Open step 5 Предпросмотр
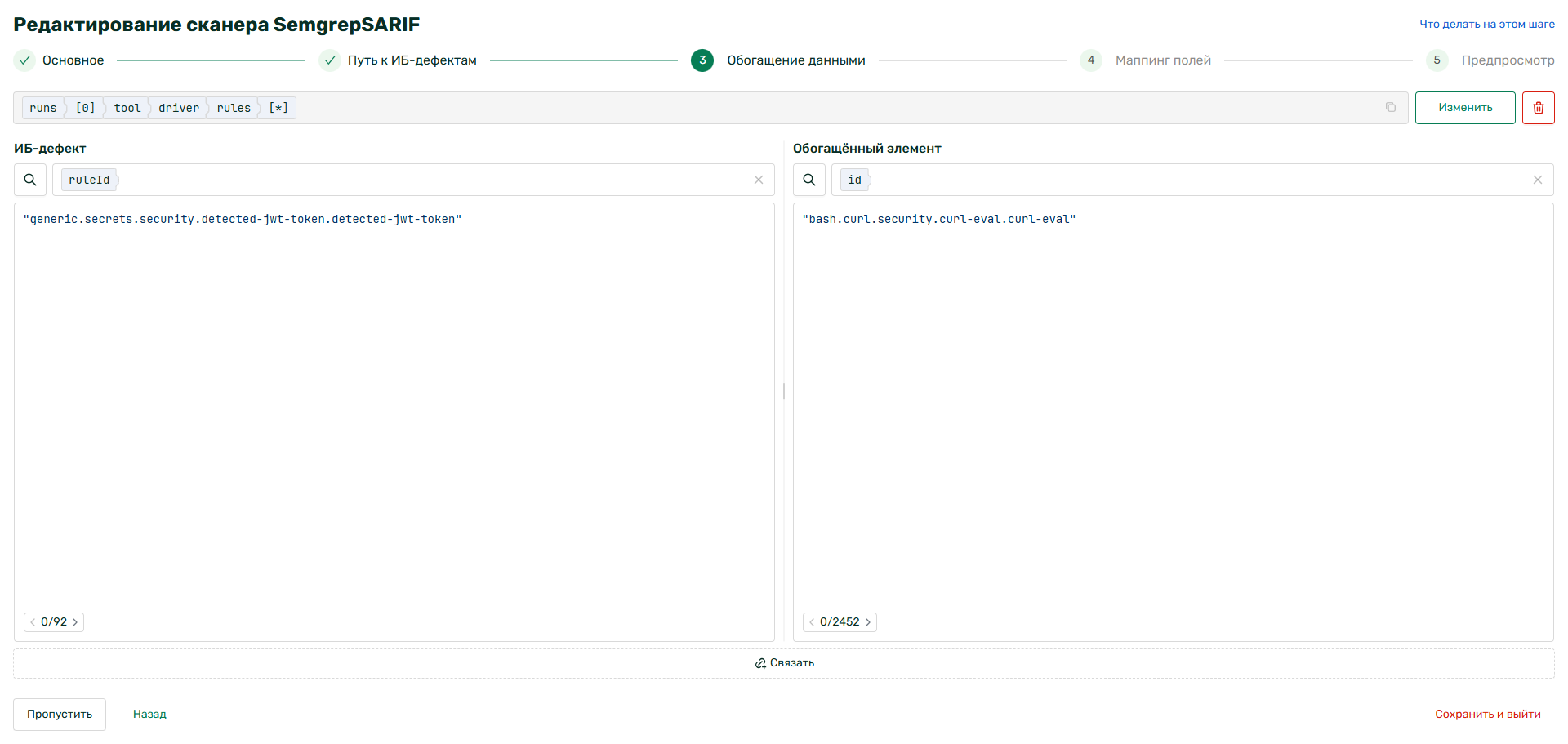Image resolution: width=1568 pixels, height=744 pixels. click(x=1490, y=60)
